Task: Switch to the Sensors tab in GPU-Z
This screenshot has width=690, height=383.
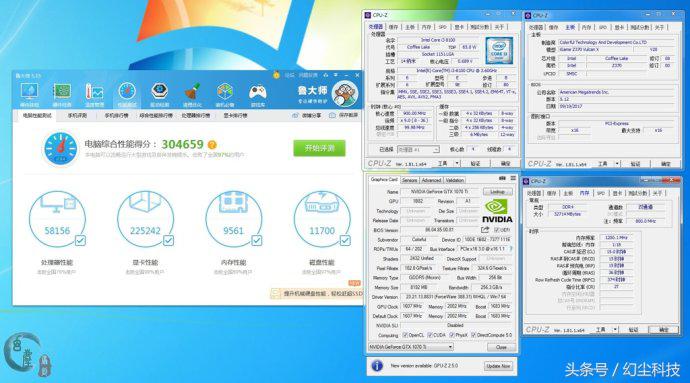Action: (409, 180)
